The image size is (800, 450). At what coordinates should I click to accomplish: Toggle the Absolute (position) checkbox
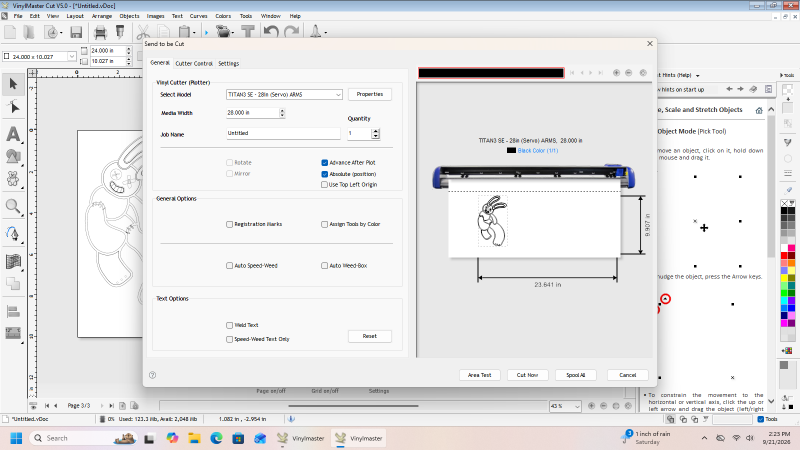(x=324, y=174)
